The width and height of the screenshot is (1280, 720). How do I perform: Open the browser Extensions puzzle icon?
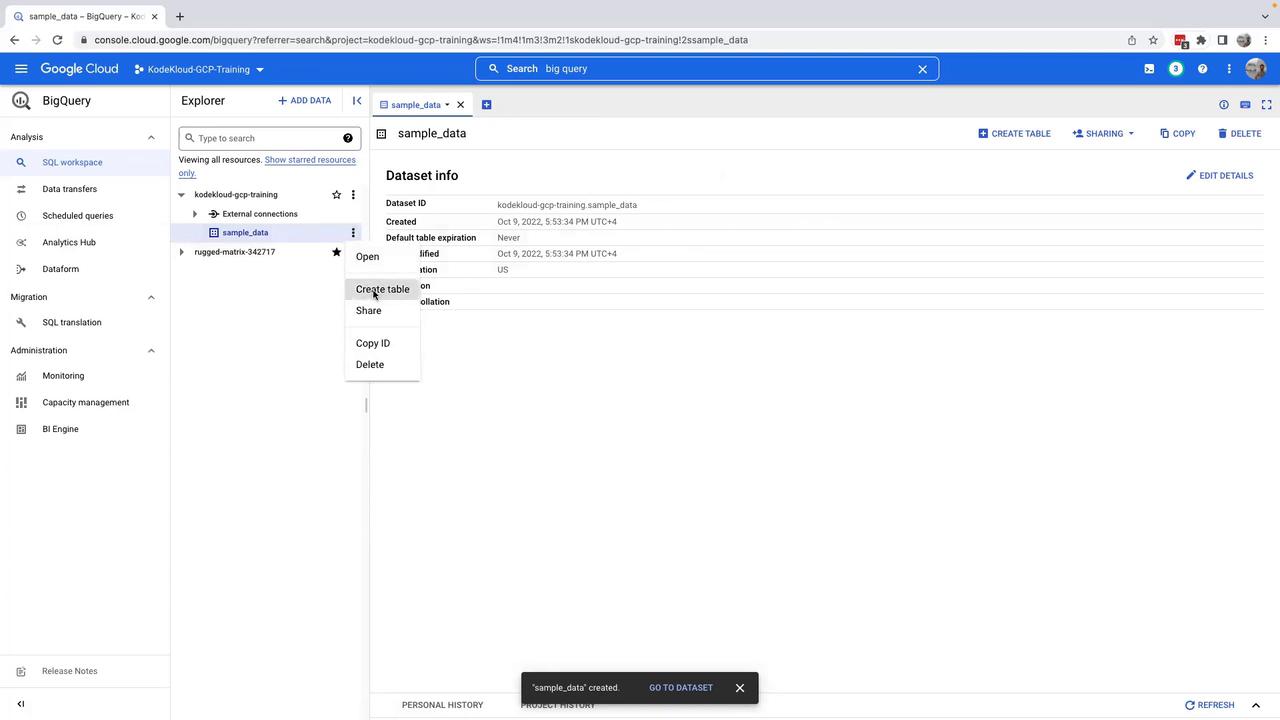pyautogui.click(x=1201, y=40)
